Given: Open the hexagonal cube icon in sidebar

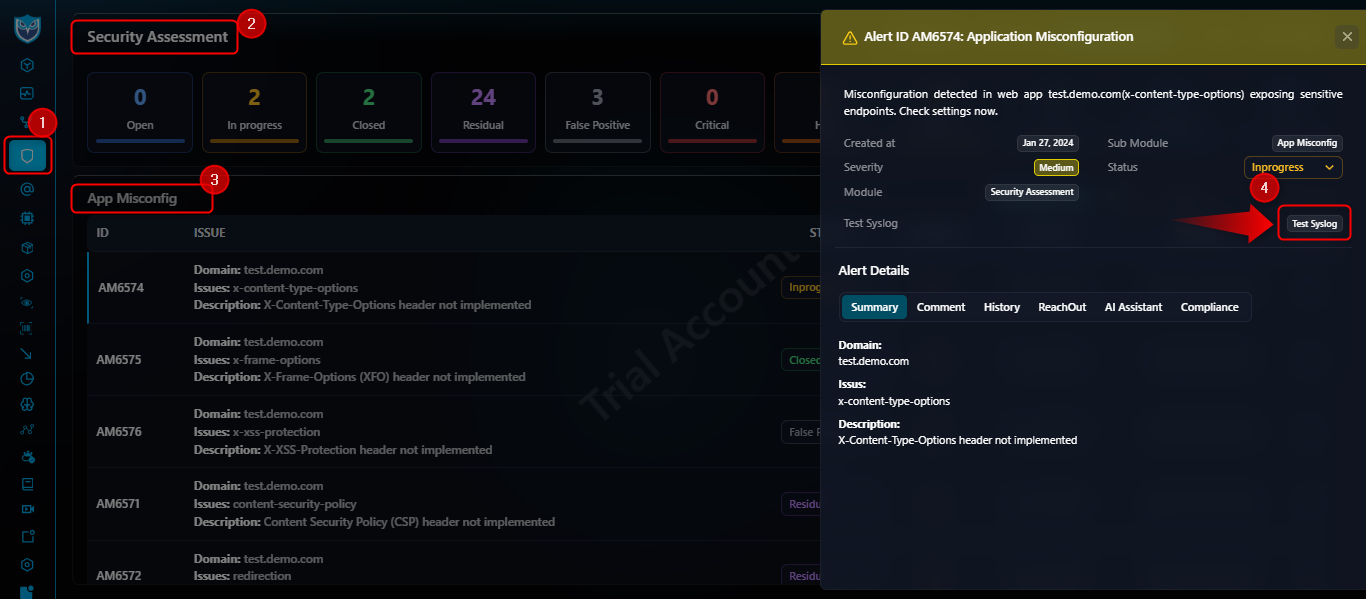Looking at the screenshot, I should click(27, 65).
